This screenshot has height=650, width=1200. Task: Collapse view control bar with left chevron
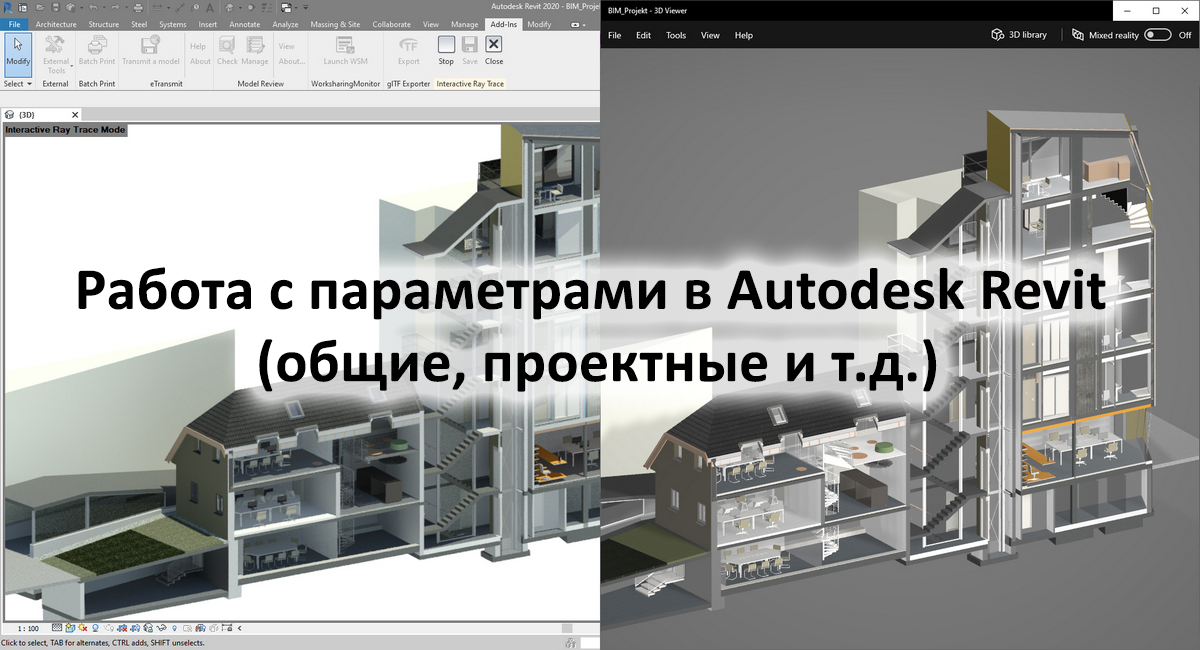pos(240,628)
